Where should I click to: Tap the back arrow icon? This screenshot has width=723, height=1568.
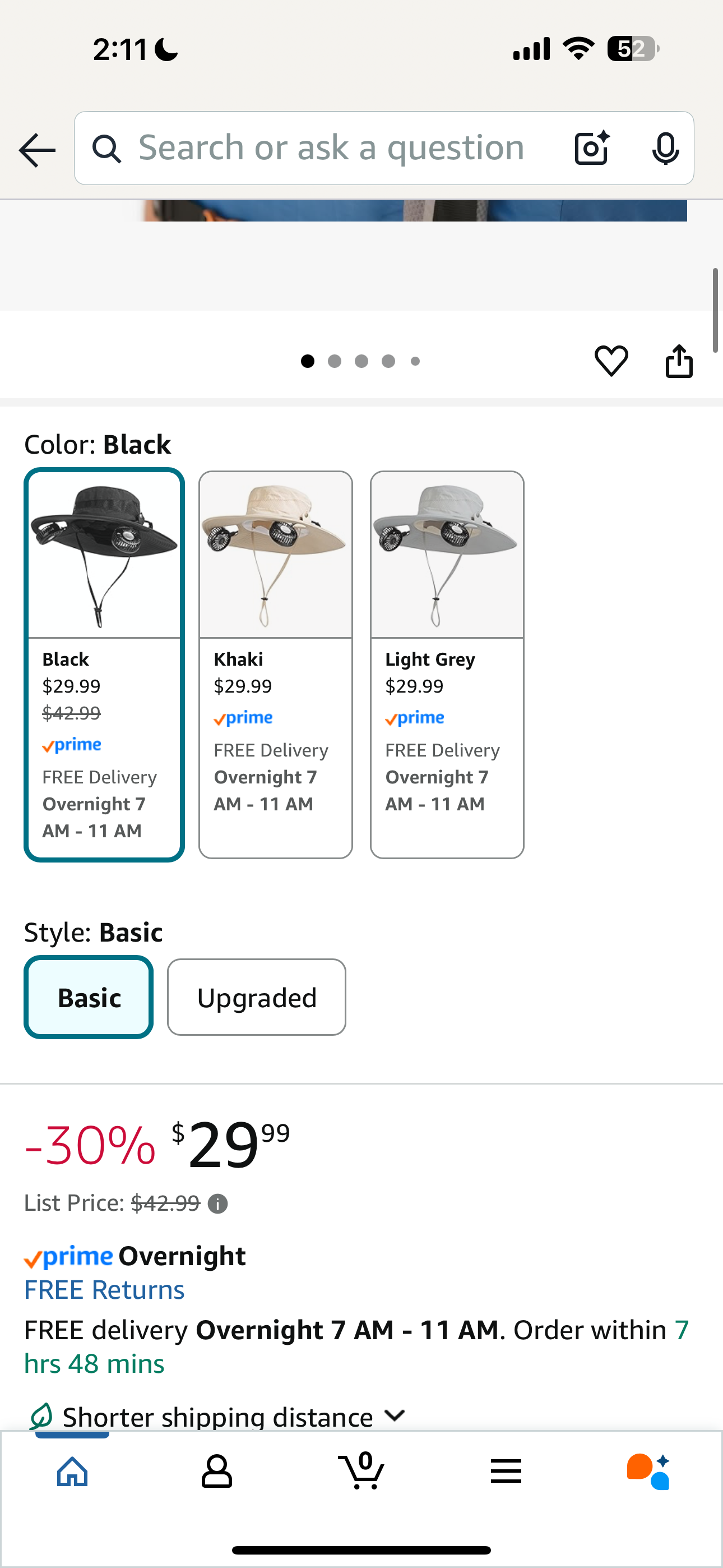point(37,149)
